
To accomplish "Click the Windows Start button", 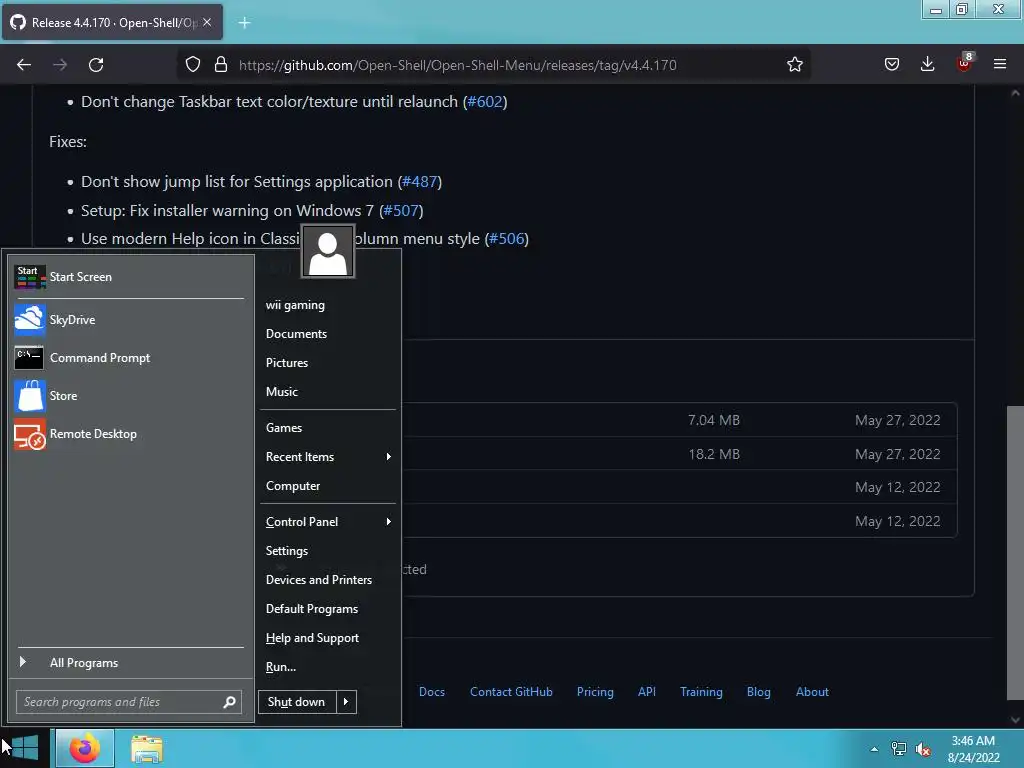I will click(25, 748).
